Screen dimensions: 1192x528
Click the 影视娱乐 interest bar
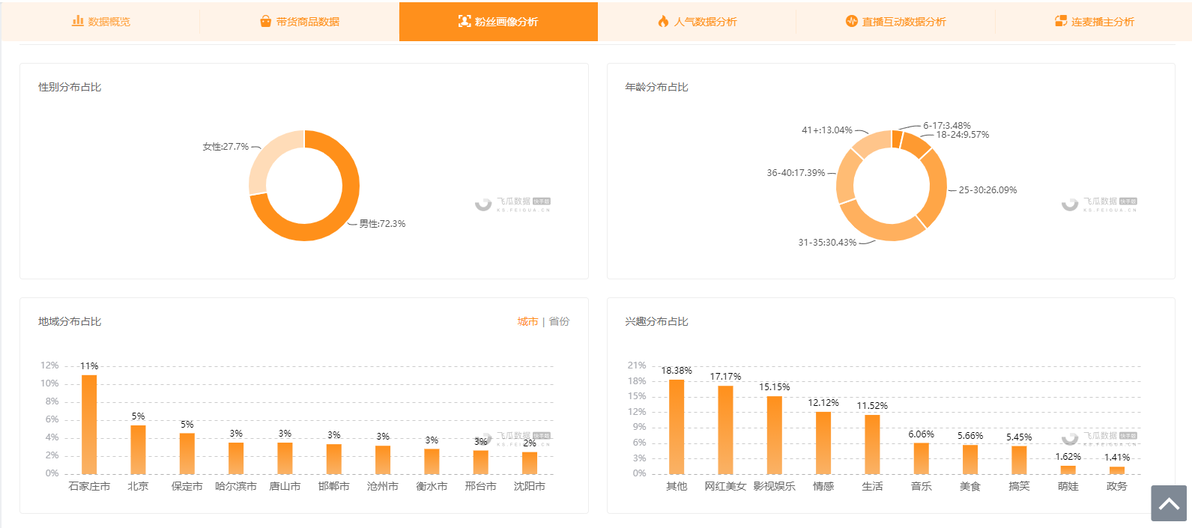(775, 435)
